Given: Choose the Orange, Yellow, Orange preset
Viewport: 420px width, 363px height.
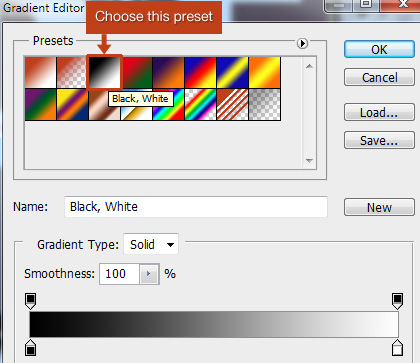Looking at the screenshot, I should click(x=265, y=73).
